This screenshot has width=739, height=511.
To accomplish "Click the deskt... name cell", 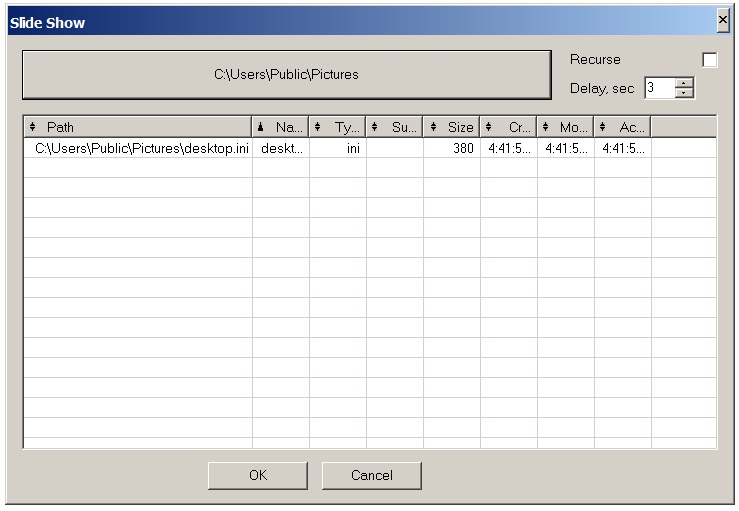I will [281, 148].
